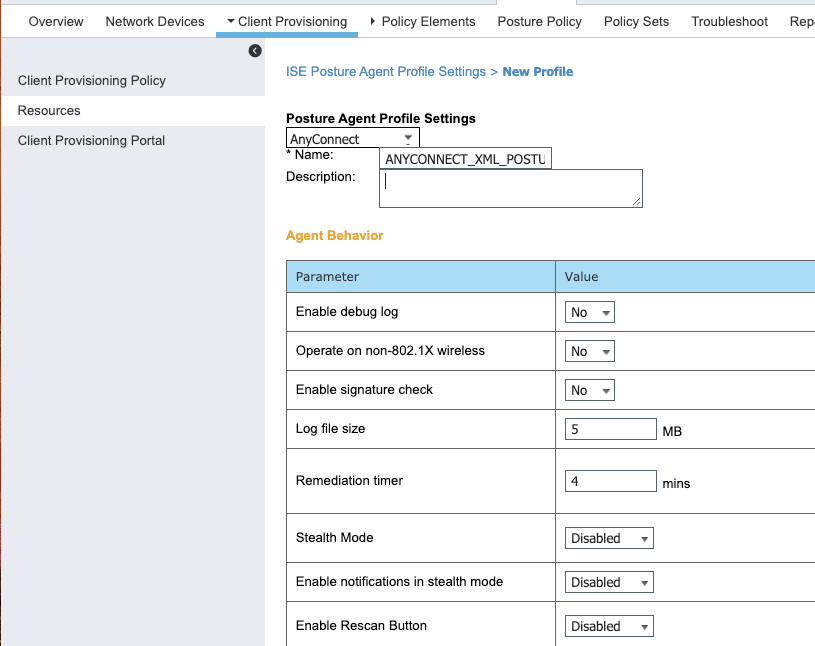
Task: Open the Enable debug log dropdown
Action: coord(589,313)
